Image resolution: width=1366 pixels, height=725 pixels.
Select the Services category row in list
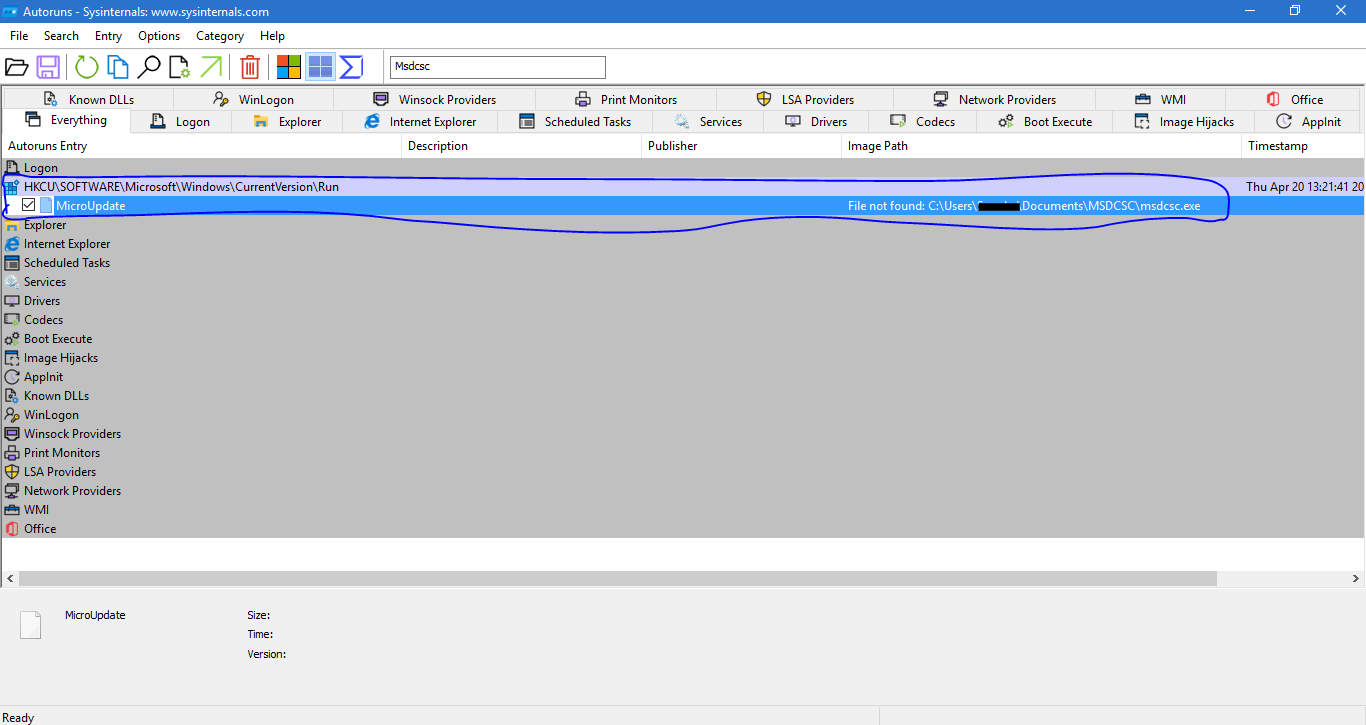683,282
